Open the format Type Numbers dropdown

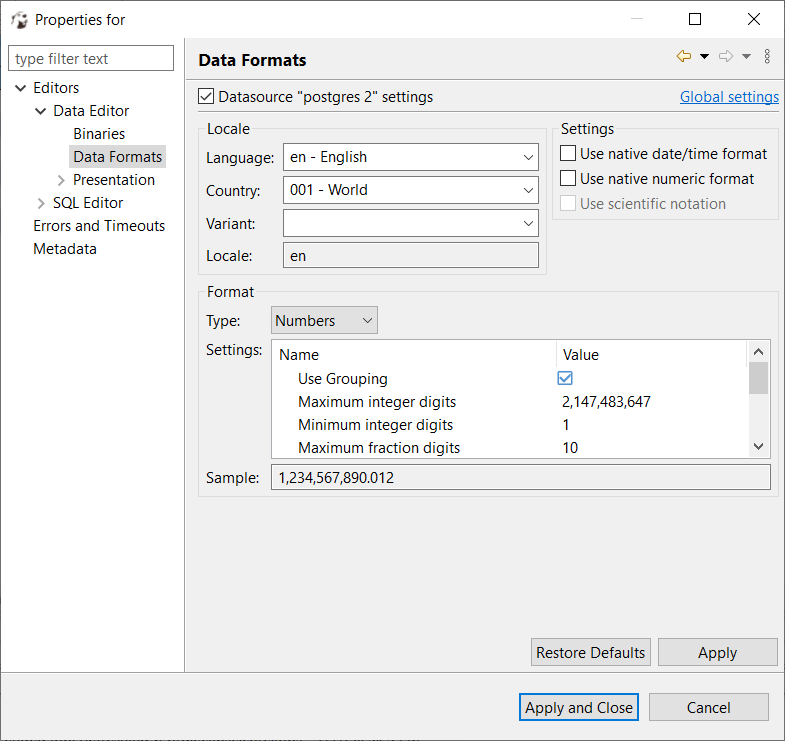click(x=324, y=320)
